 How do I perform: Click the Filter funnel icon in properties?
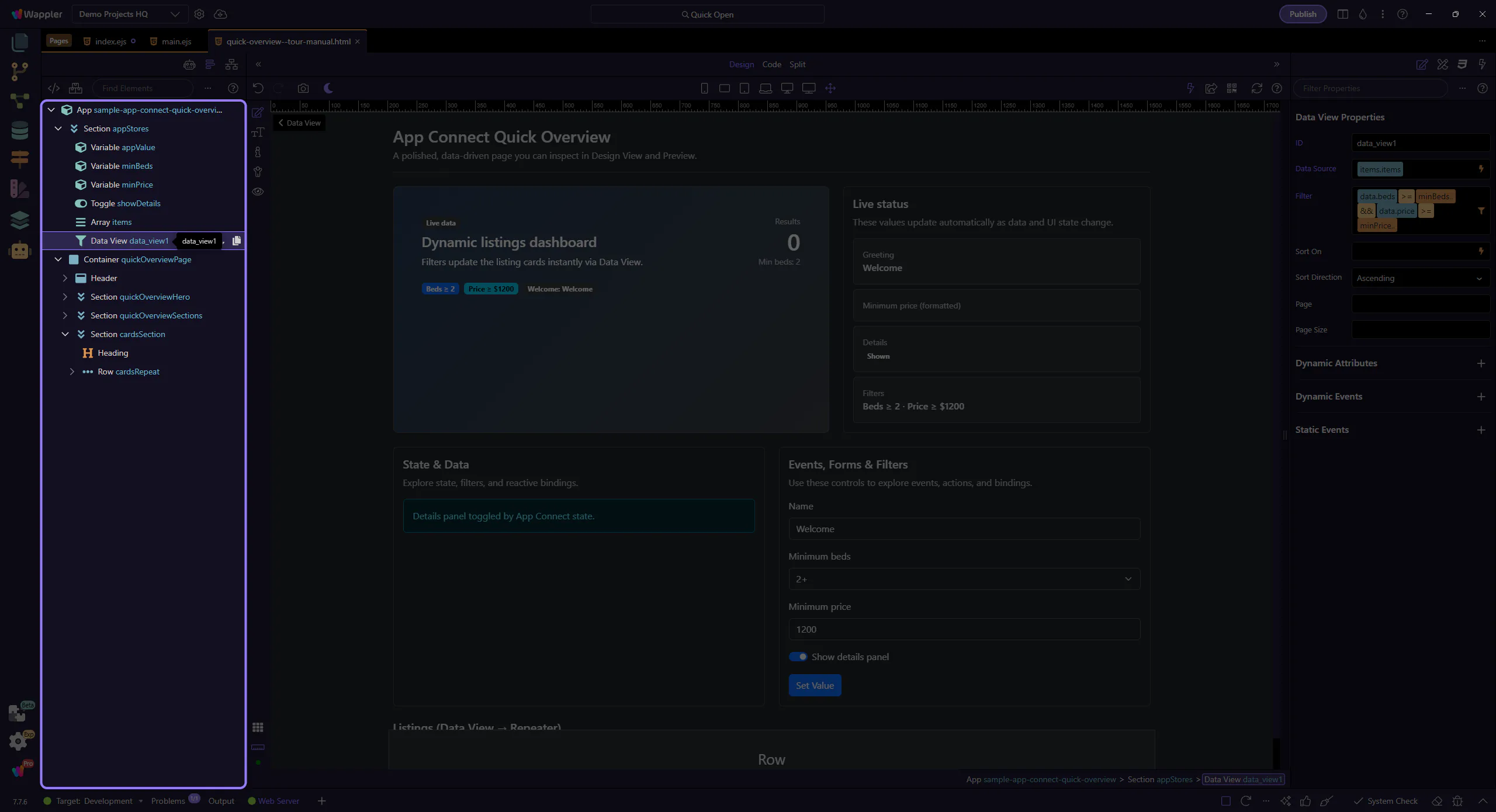pyautogui.click(x=1481, y=211)
